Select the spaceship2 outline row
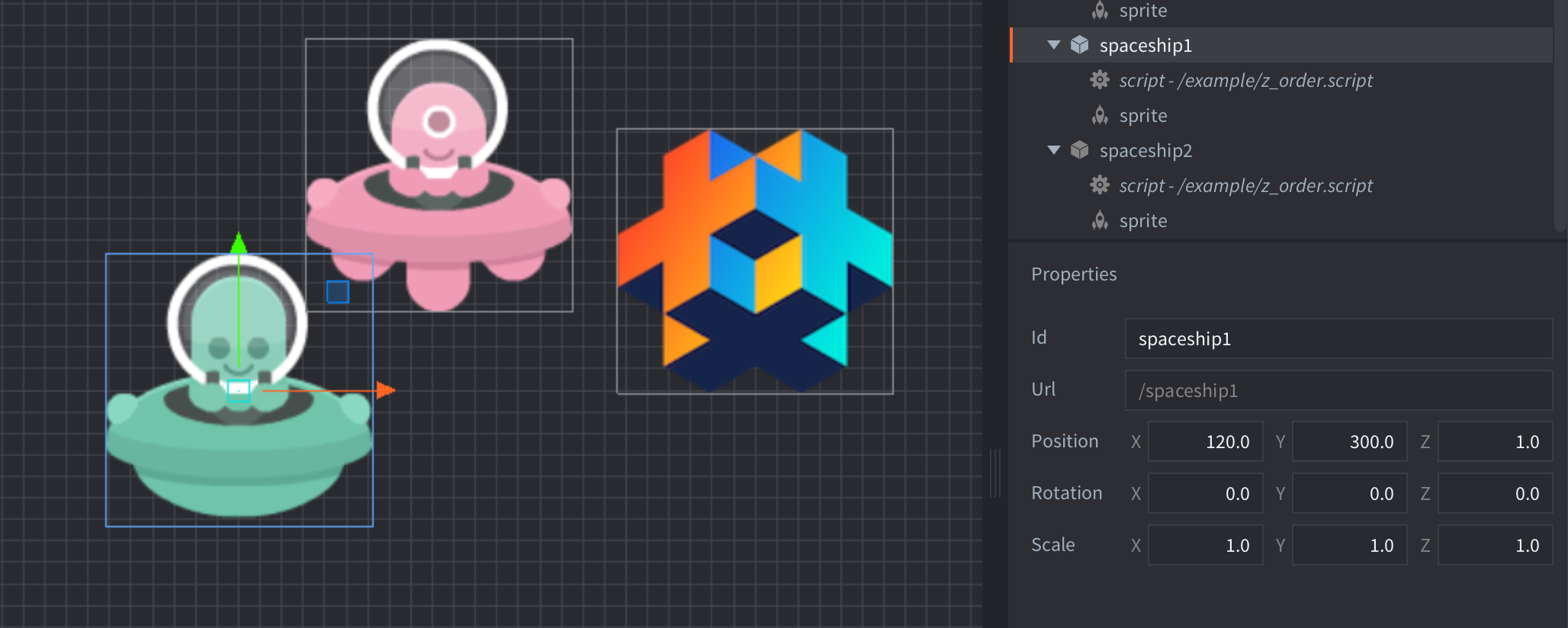1568x628 pixels. point(1281,150)
